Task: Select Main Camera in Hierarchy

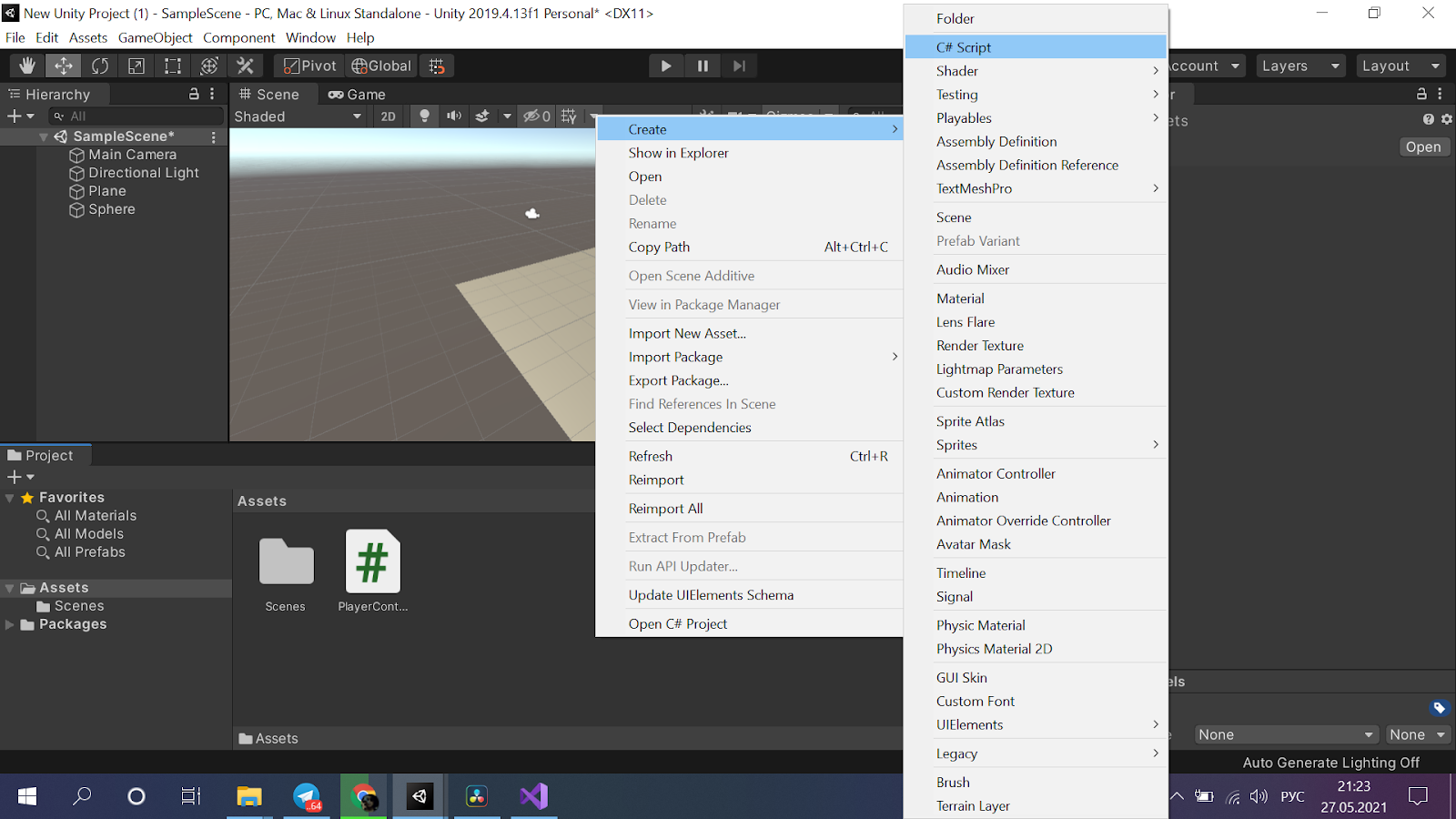Action: tap(132, 155)
